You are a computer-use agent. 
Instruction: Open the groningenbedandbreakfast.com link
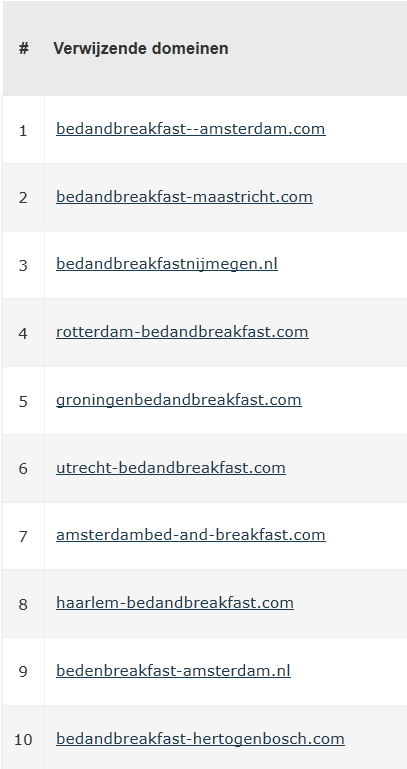[x=179, y=400]
